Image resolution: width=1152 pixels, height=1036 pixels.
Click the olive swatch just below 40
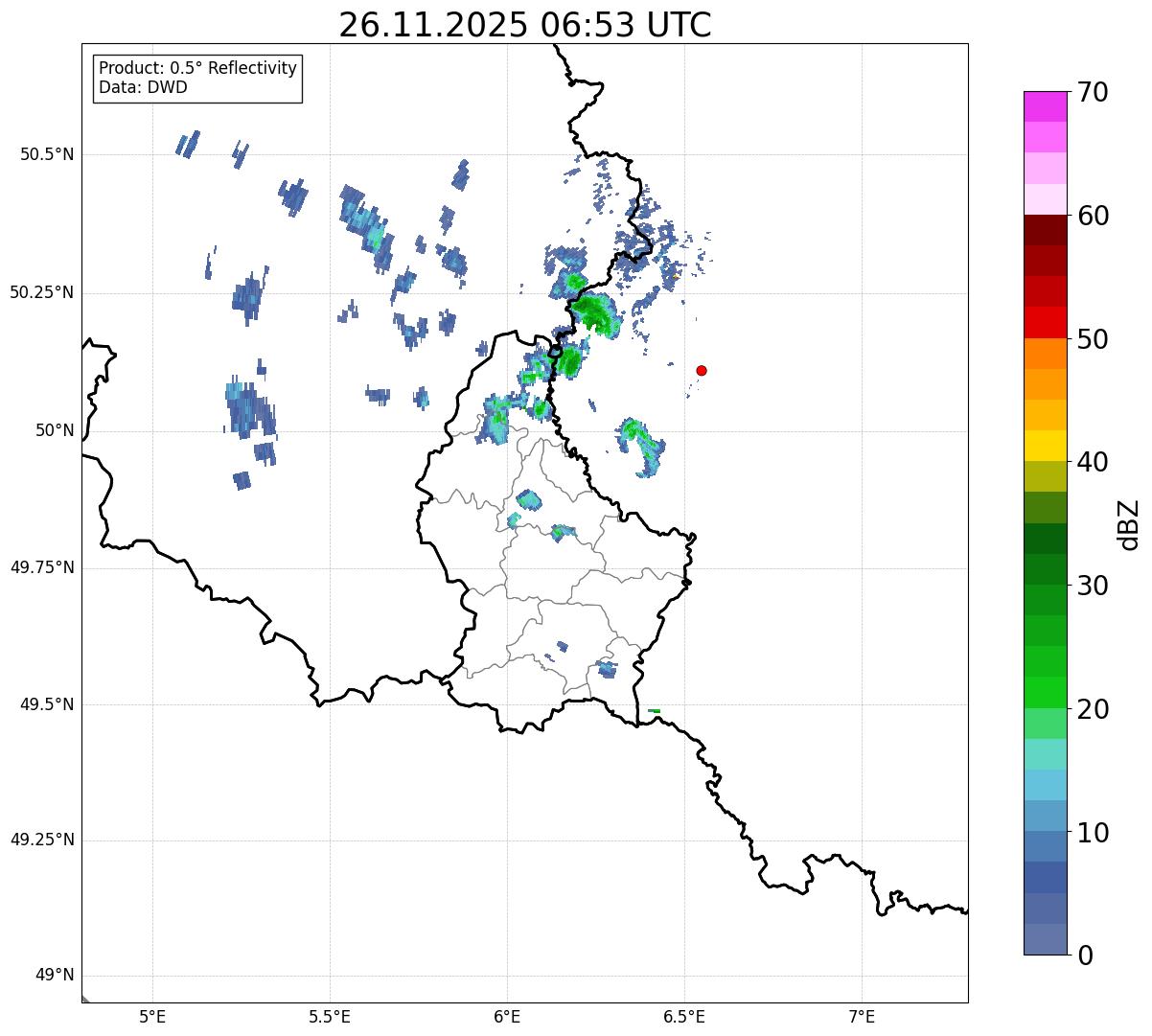pyautogui.click(x=1045, y=476)
